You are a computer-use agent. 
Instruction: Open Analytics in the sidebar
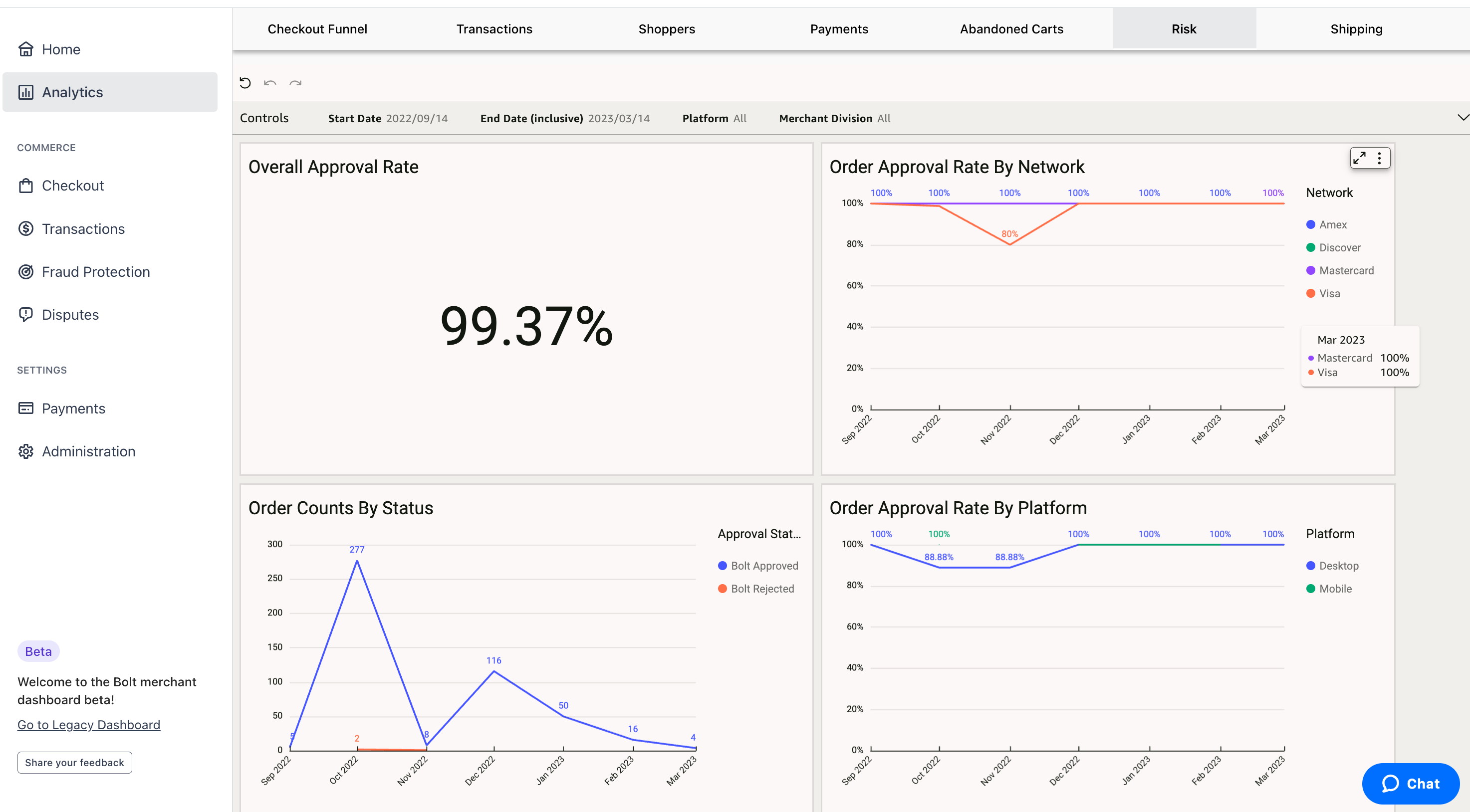[110, 92]
